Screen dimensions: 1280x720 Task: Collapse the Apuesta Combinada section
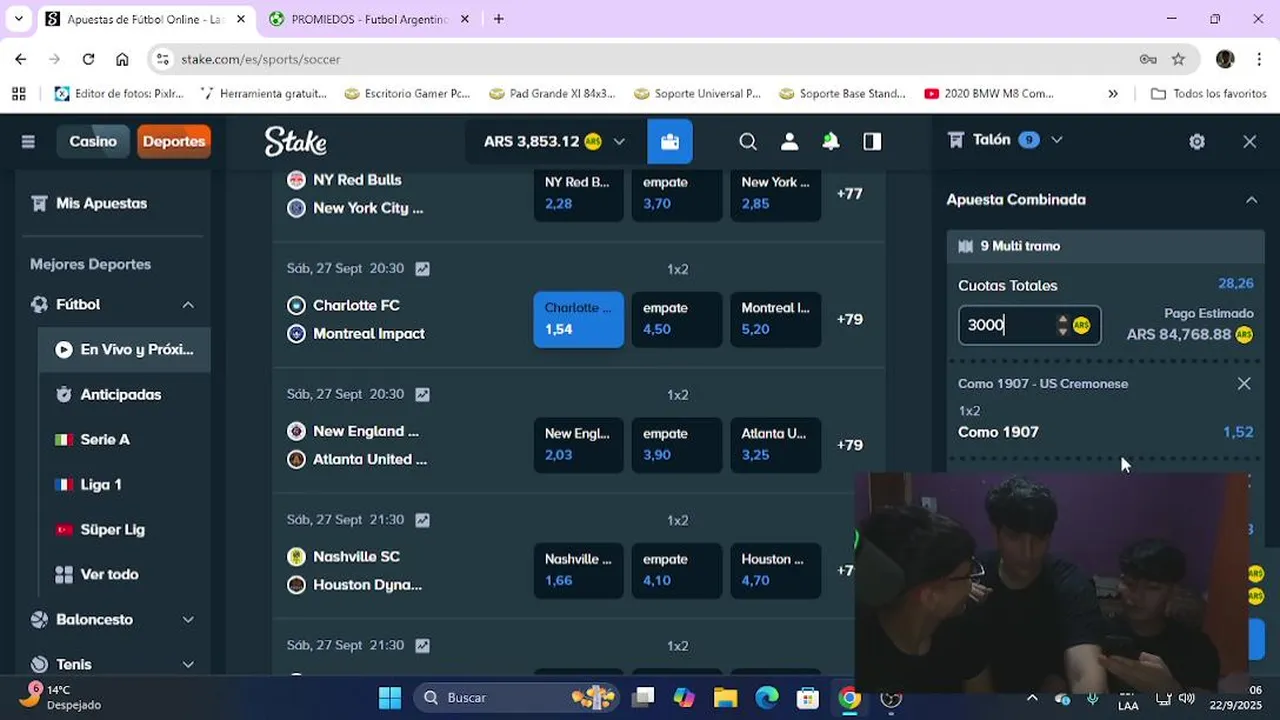coord(1251,200)
